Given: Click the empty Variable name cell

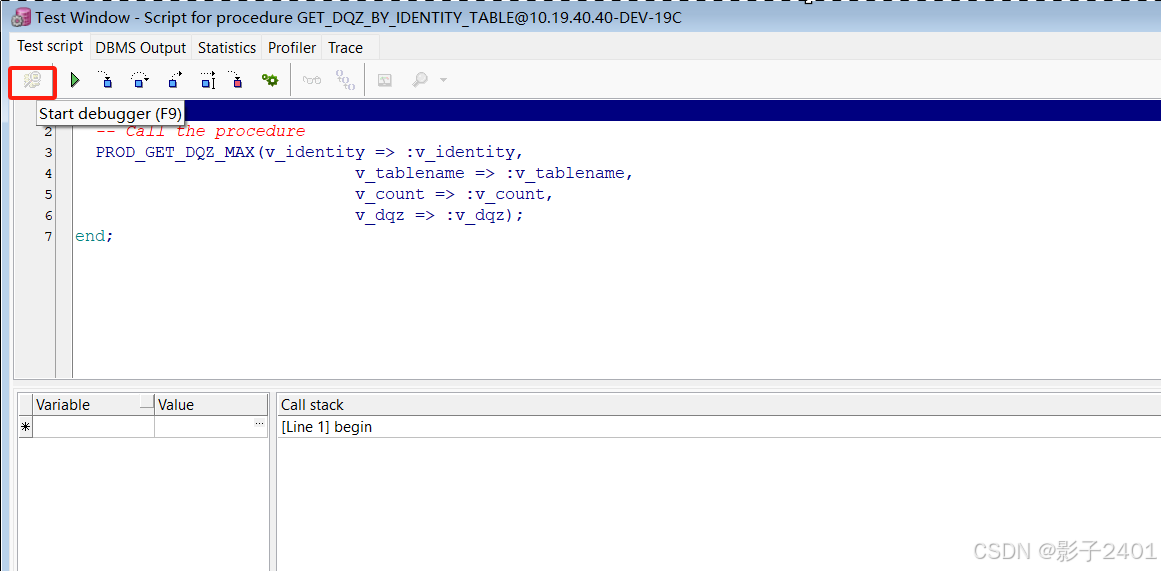Looking at the screenshot, I should coord(94,427).
